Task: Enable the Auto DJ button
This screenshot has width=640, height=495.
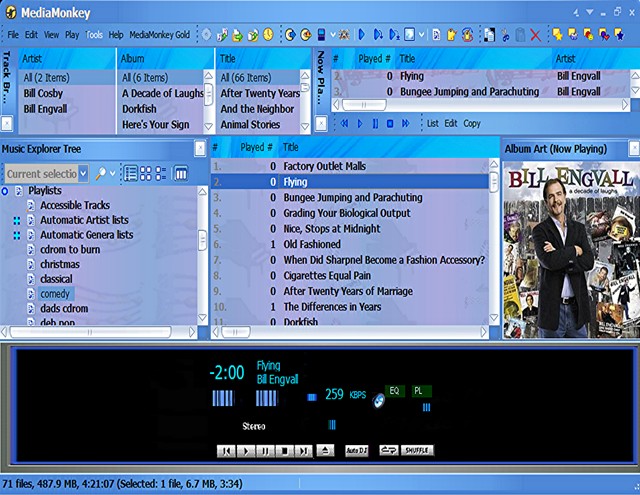Action: (x=356, y=450)
